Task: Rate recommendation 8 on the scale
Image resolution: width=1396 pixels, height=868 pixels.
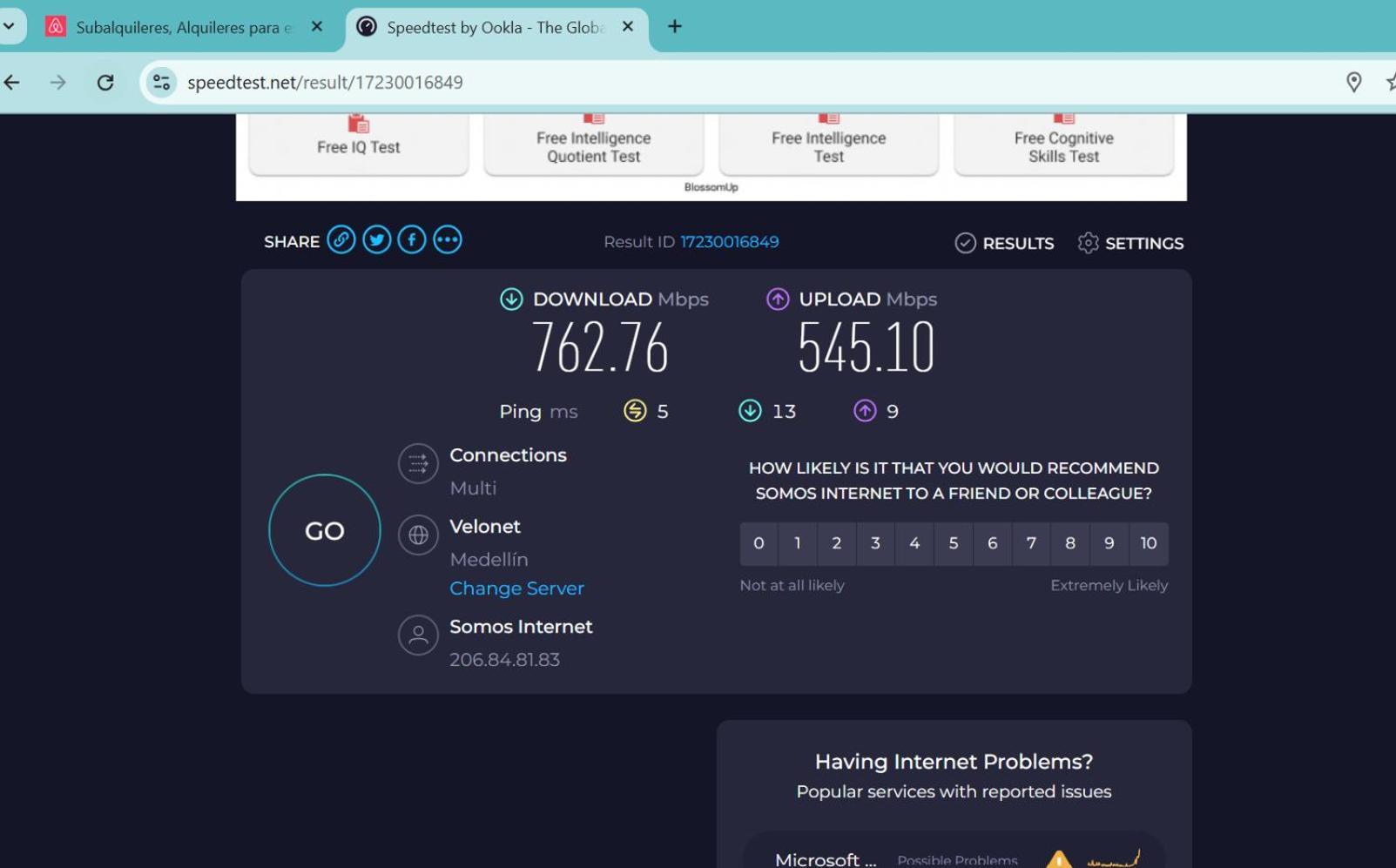Action: 1070,543
